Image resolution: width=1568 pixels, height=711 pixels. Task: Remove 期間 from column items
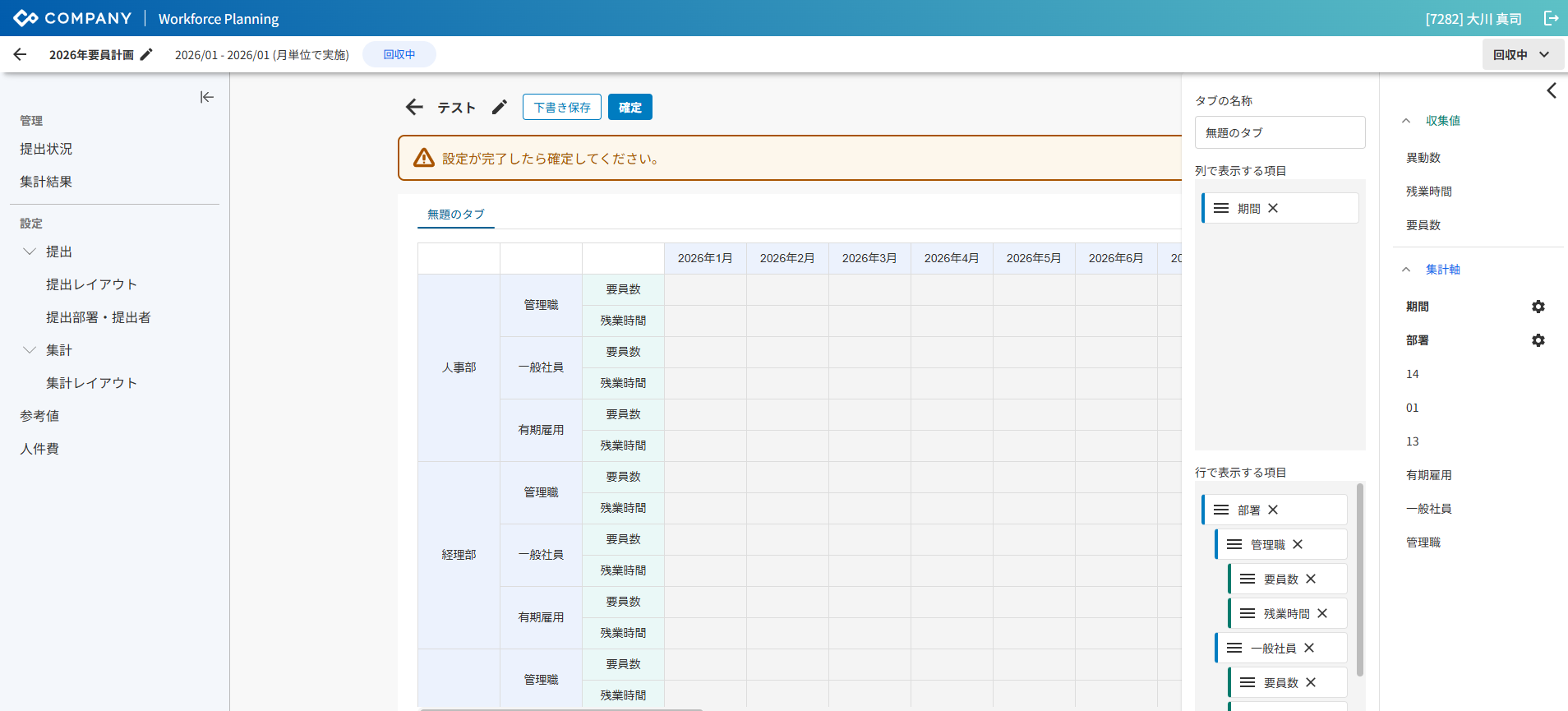click(x=1273, y=208)
